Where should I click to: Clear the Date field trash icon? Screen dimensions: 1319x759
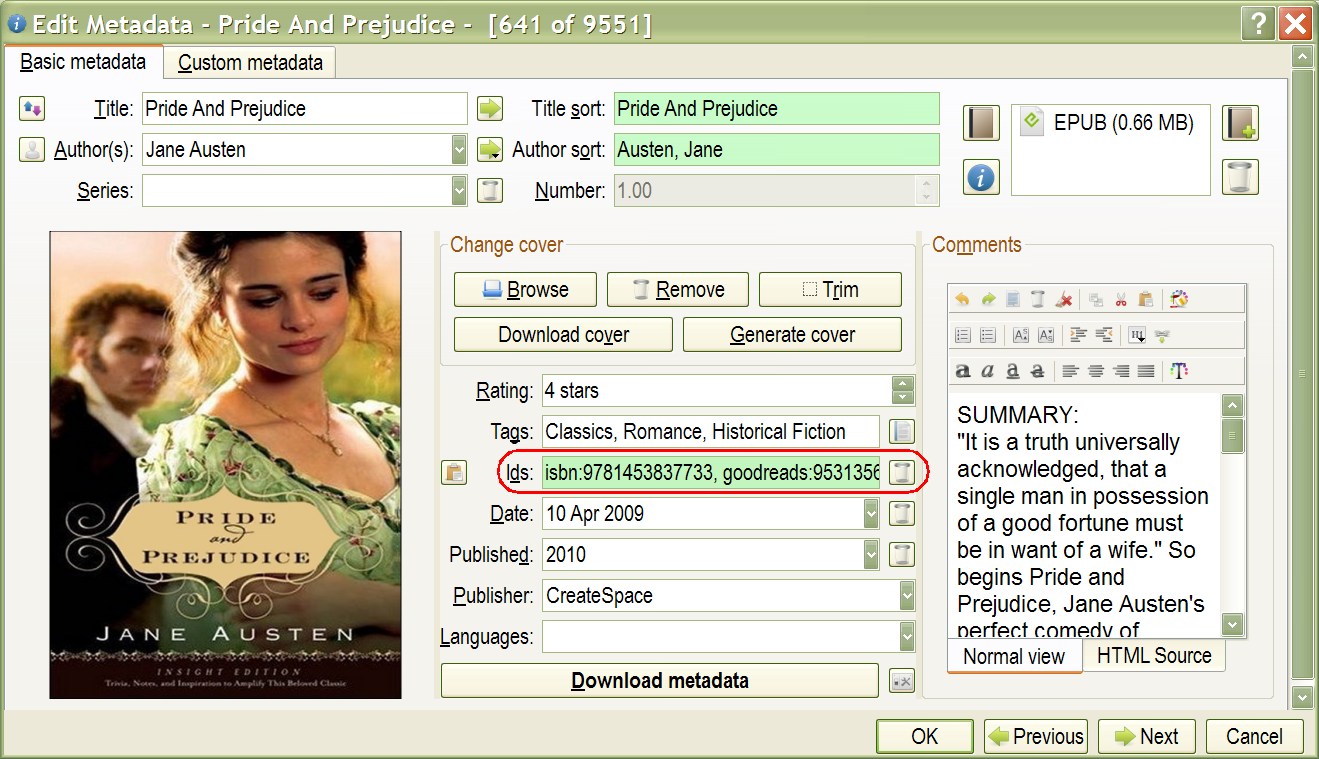902,514
